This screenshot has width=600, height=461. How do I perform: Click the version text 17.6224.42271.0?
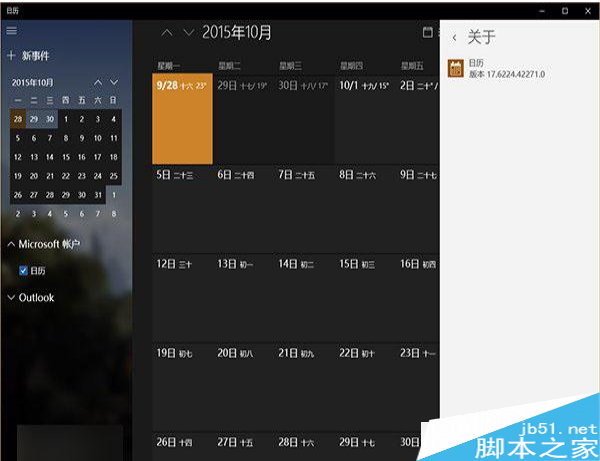coord(516,74)
